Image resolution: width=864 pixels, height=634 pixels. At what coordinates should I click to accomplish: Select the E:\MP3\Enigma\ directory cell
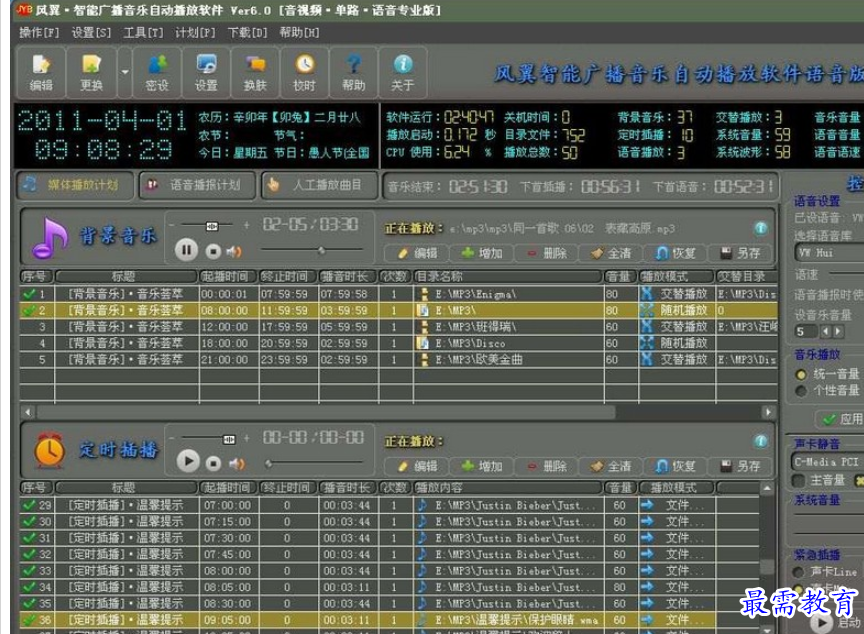point(509,294)
